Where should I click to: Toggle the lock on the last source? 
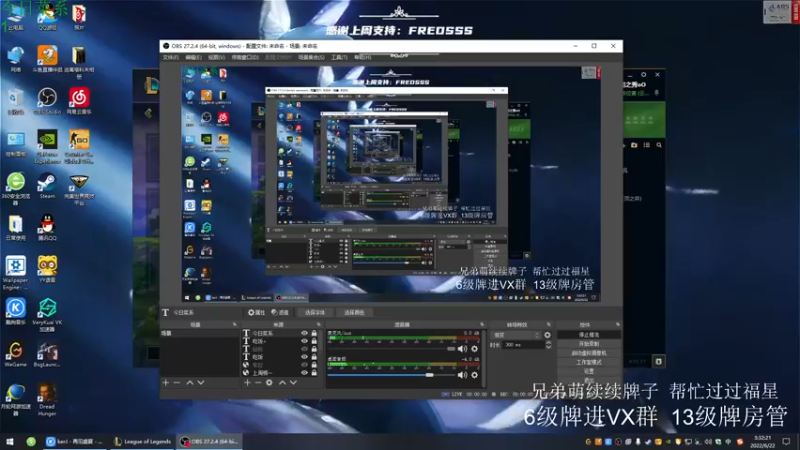[x=314, y=372]
